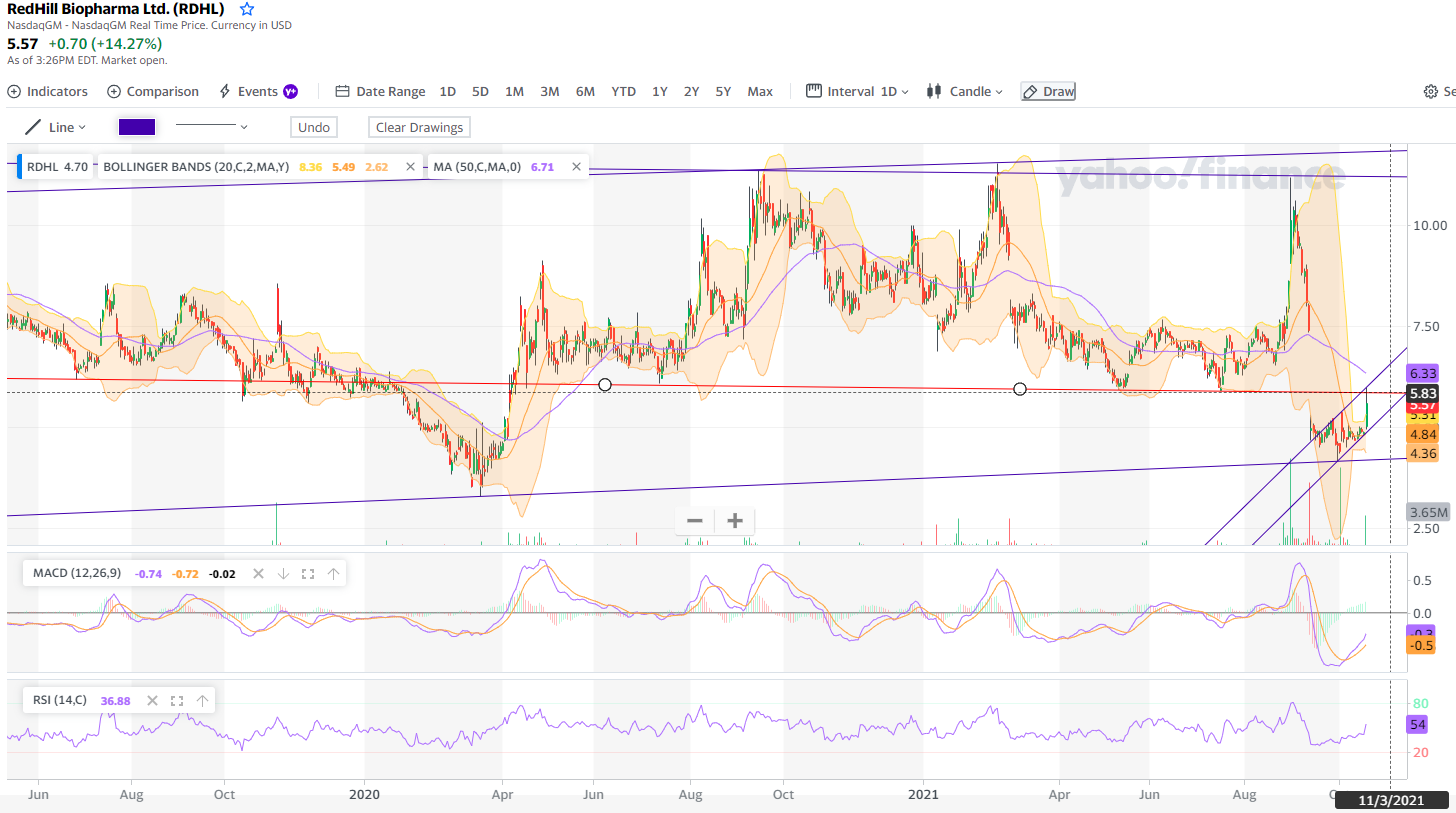Move the RSI panel up
The height and width of the screenshot is (813, 1456).
point(202,701)
